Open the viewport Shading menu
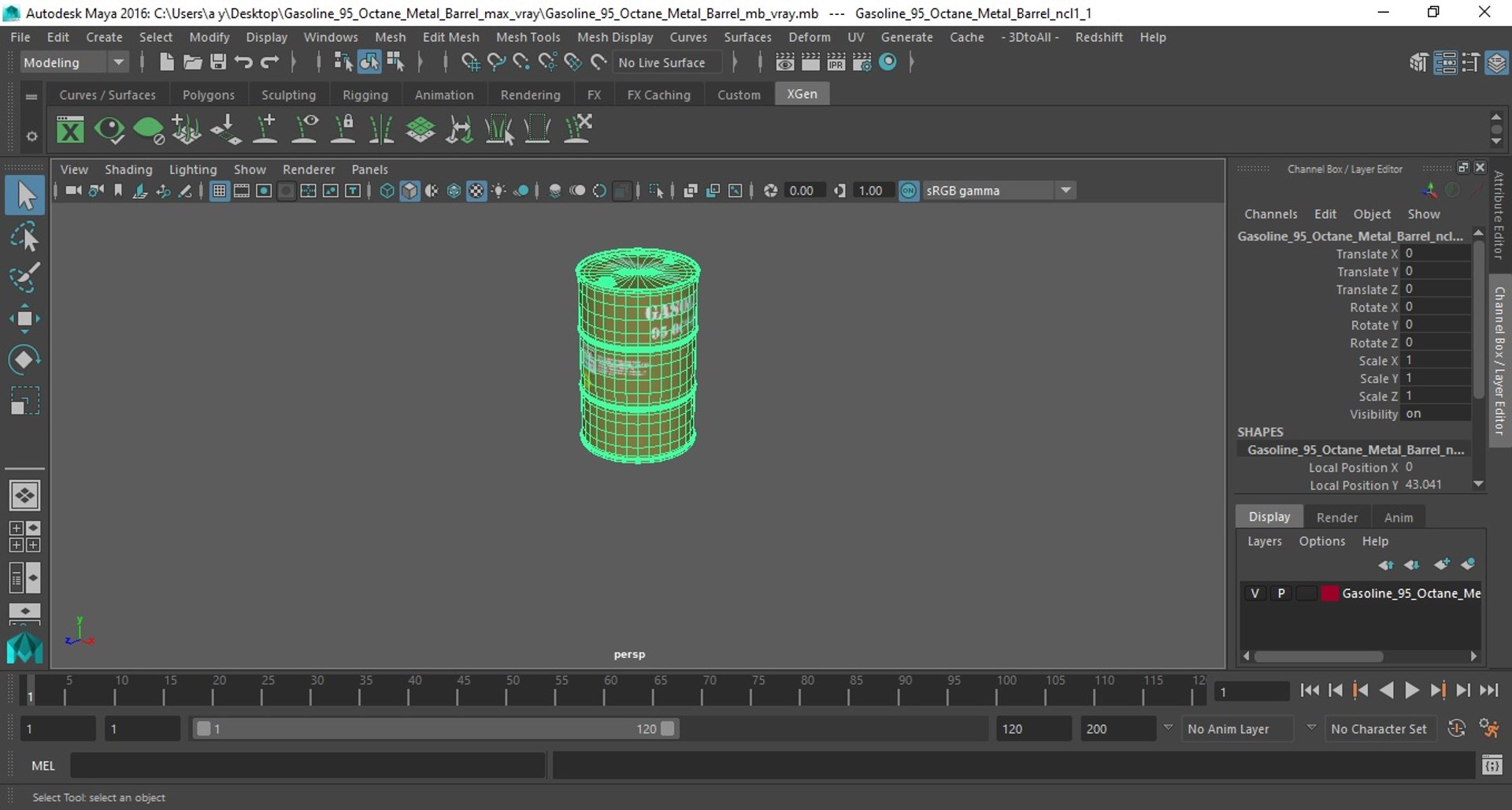This screenshot has width=1512, height=810. 128,169
